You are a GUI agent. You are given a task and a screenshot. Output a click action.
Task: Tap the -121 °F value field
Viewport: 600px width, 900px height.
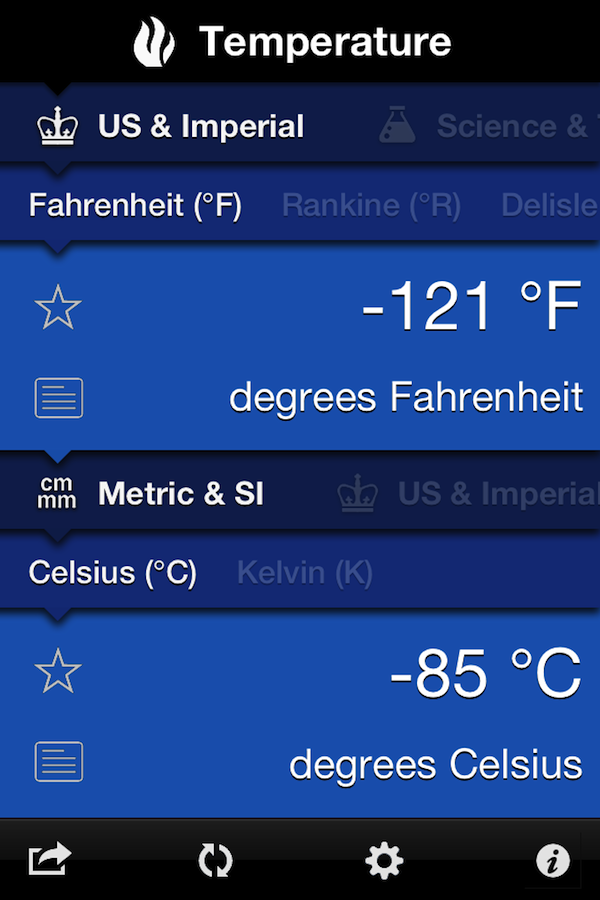click(x=471, y=307)
